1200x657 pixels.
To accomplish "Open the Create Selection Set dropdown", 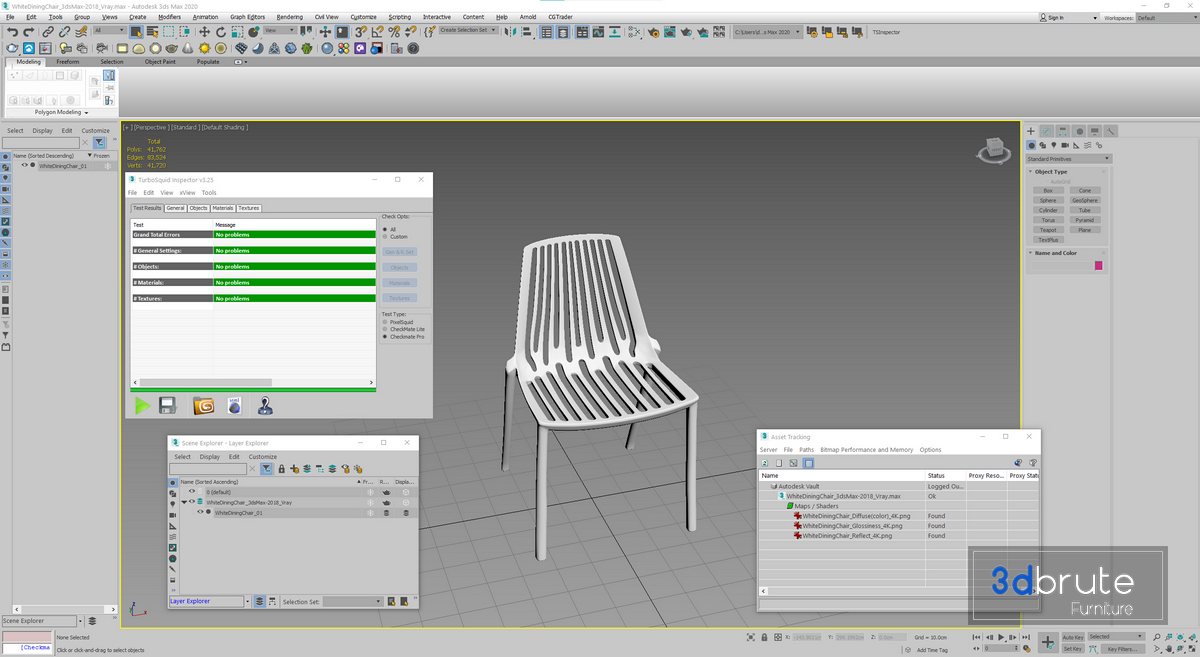I will click(468, 30).
